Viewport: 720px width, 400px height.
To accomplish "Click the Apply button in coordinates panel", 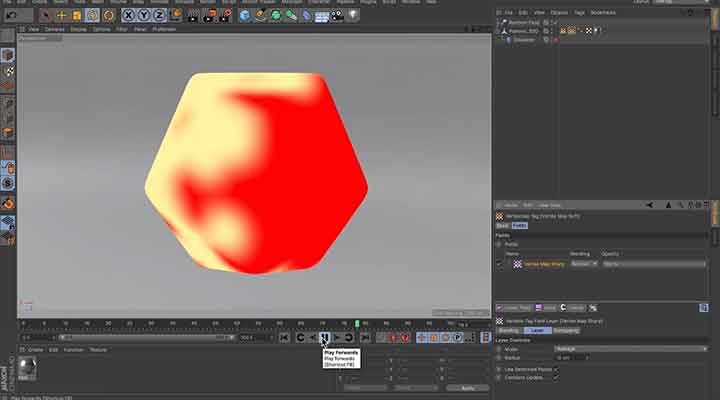I will [467, 388].
